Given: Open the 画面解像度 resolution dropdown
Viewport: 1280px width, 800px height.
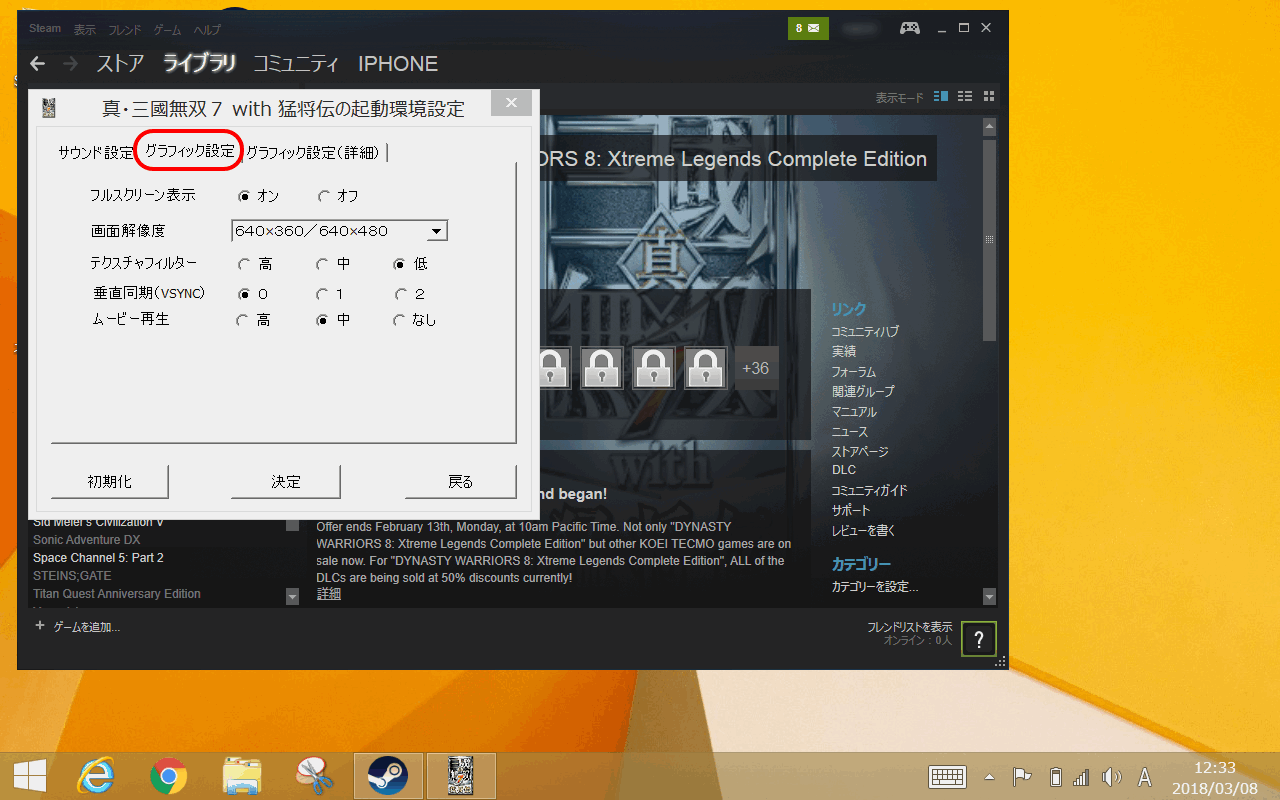Looking at the screenshot, I should click(x=436, y=232).
